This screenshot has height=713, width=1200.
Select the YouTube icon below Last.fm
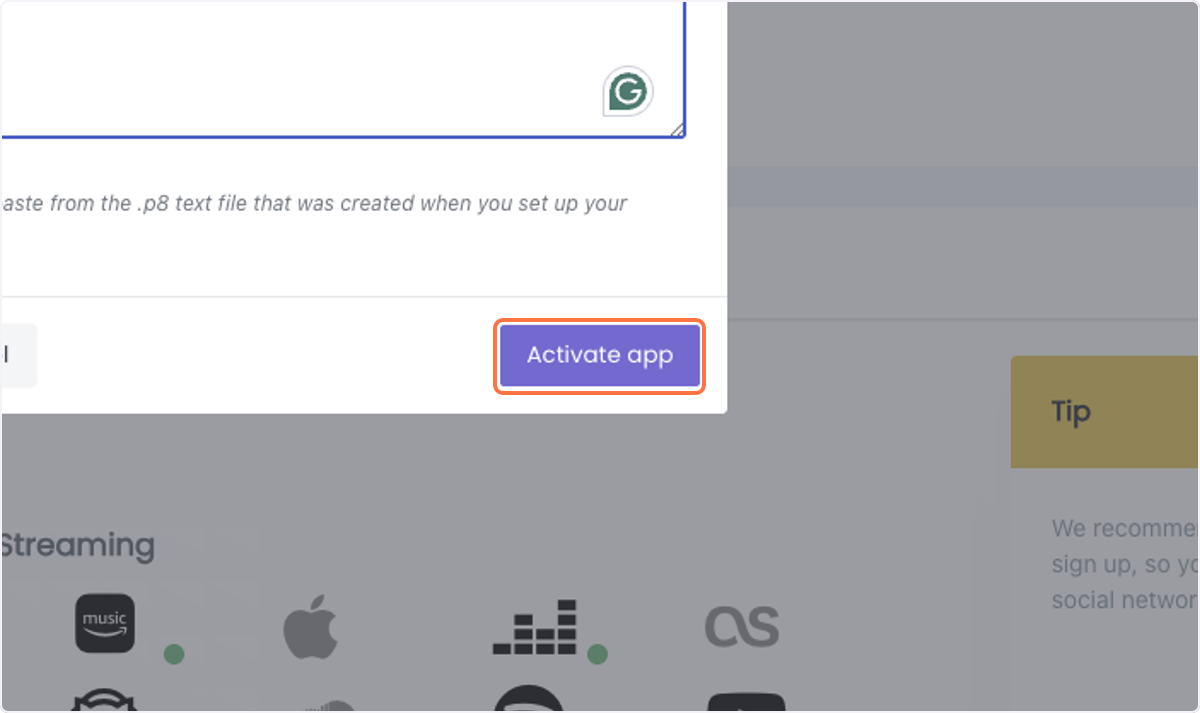[x=746, y=703]
